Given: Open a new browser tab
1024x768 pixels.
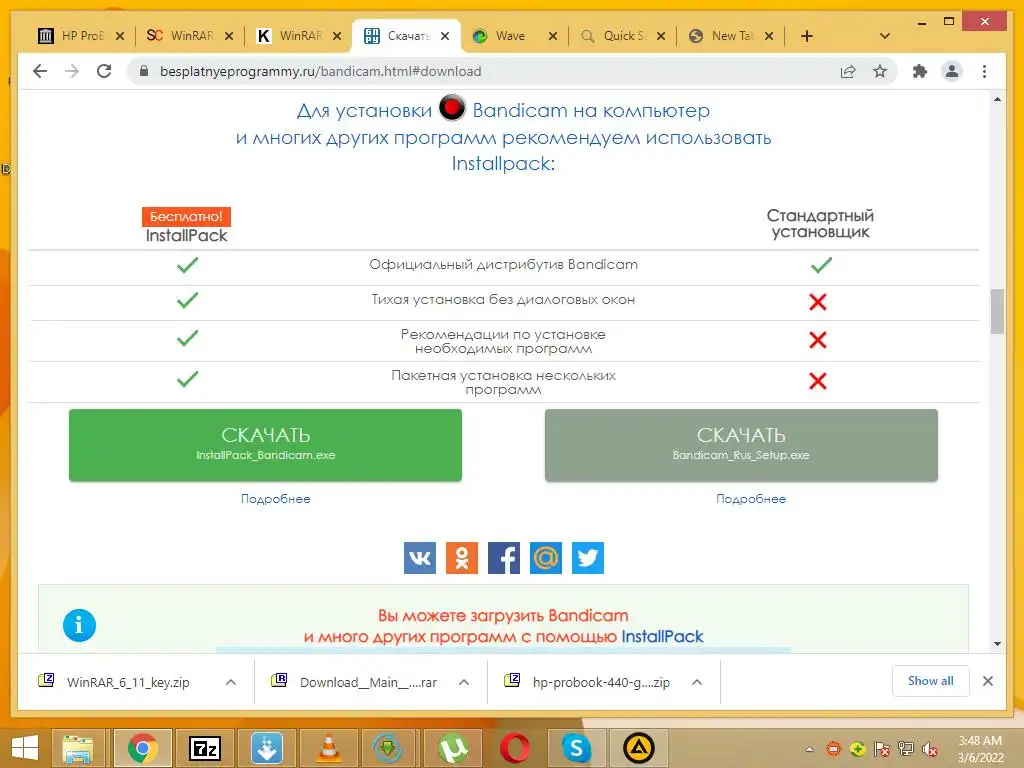Looking at the screenshot, I should coord(807,36).
